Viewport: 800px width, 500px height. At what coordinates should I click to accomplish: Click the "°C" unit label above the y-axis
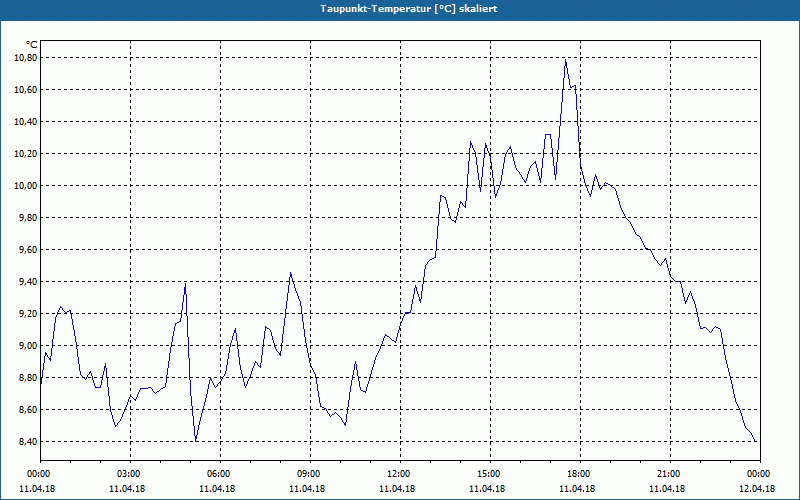point(32,45)
